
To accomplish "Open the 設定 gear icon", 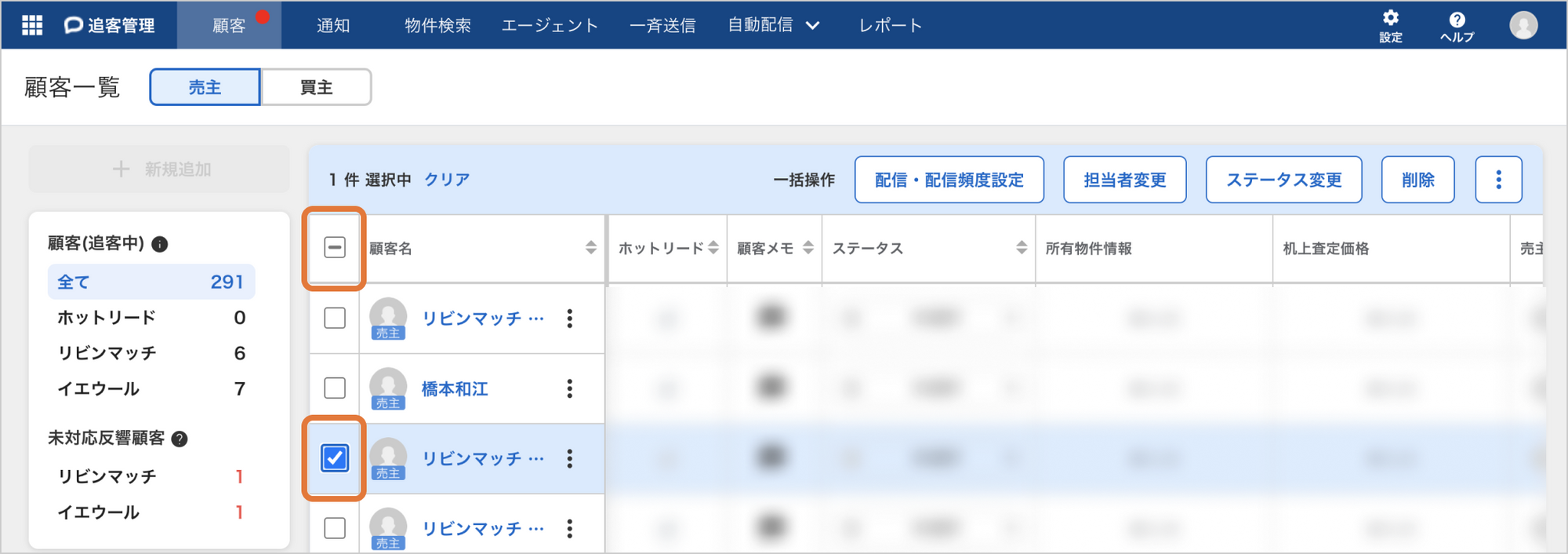I will coord(1391,25).
